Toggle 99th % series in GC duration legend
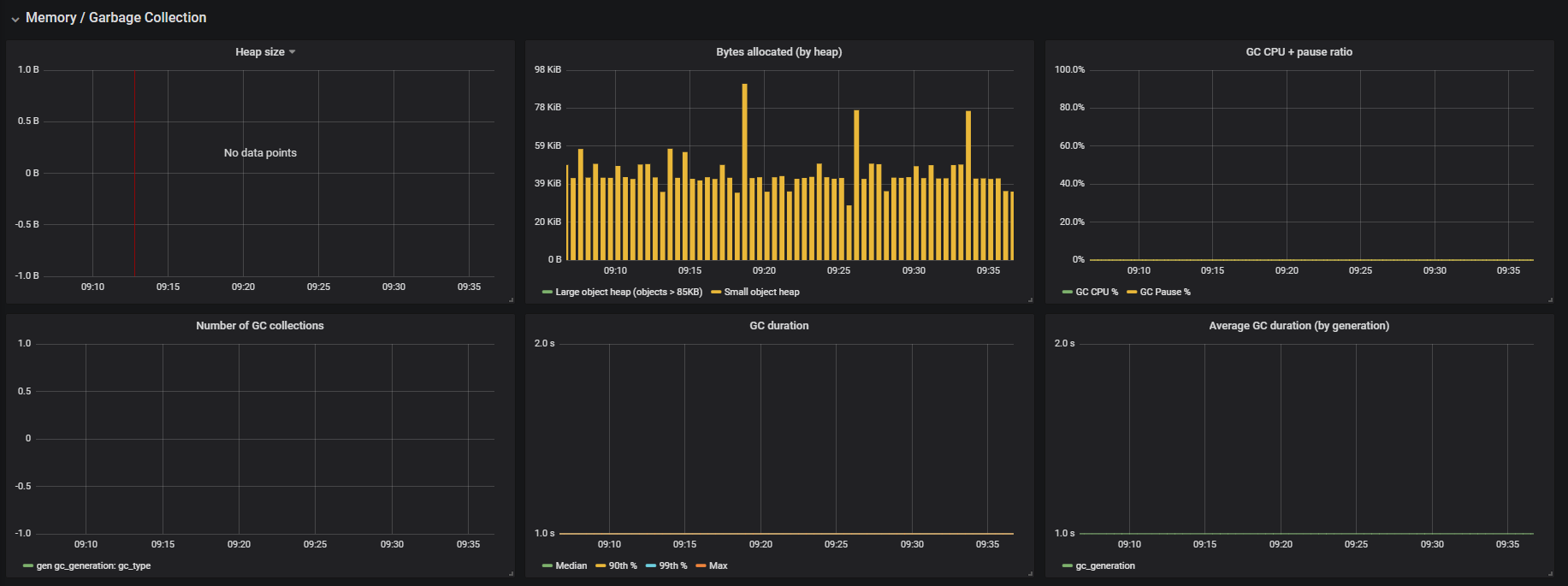 coord(673,565)
